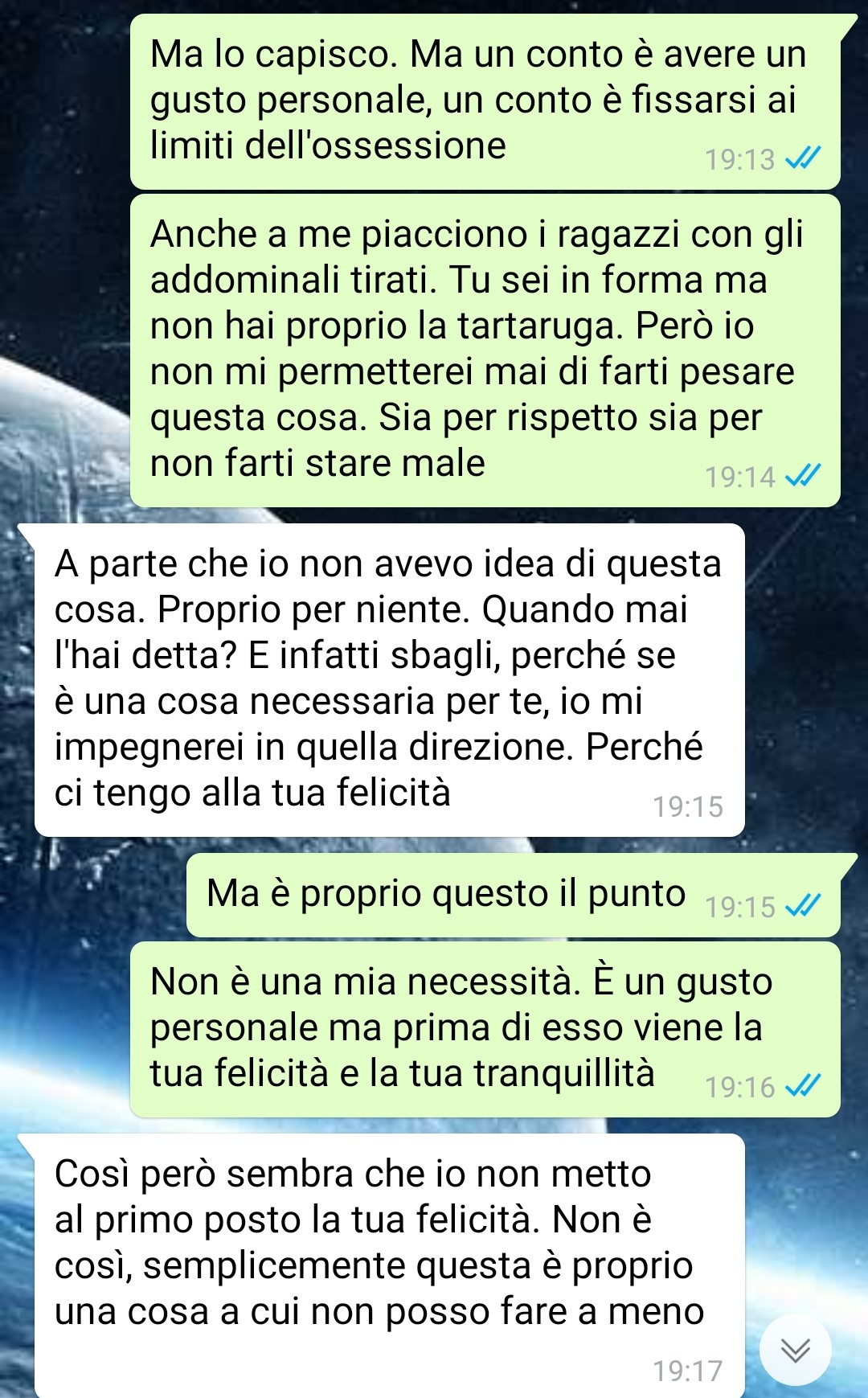Image resolution: width=868 pixels, height=1398 pixels.
Task: Click the blue read ticks at 19:16
Action: point(802,1086)
